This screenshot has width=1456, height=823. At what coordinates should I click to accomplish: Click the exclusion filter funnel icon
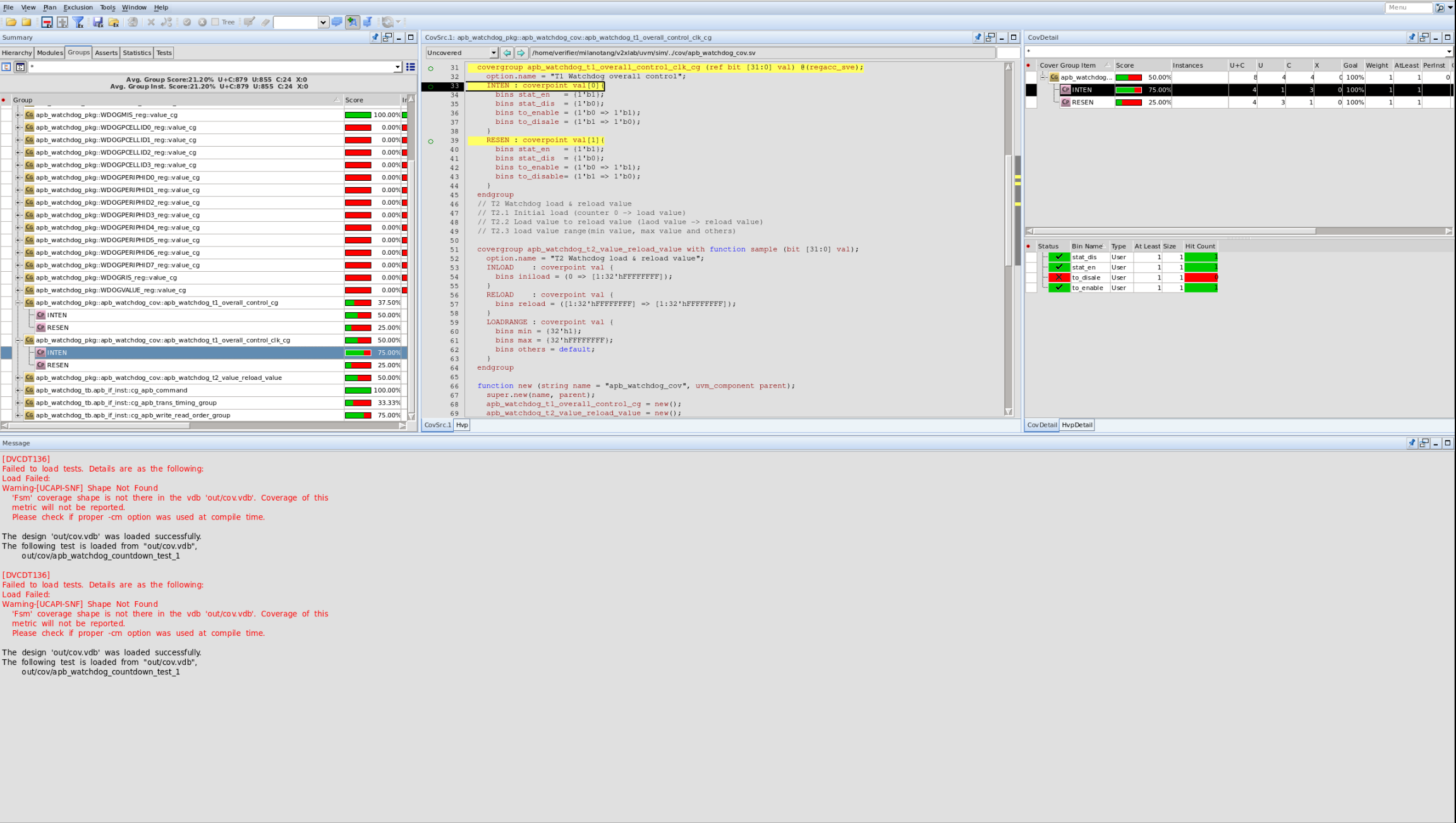[78, 22]
